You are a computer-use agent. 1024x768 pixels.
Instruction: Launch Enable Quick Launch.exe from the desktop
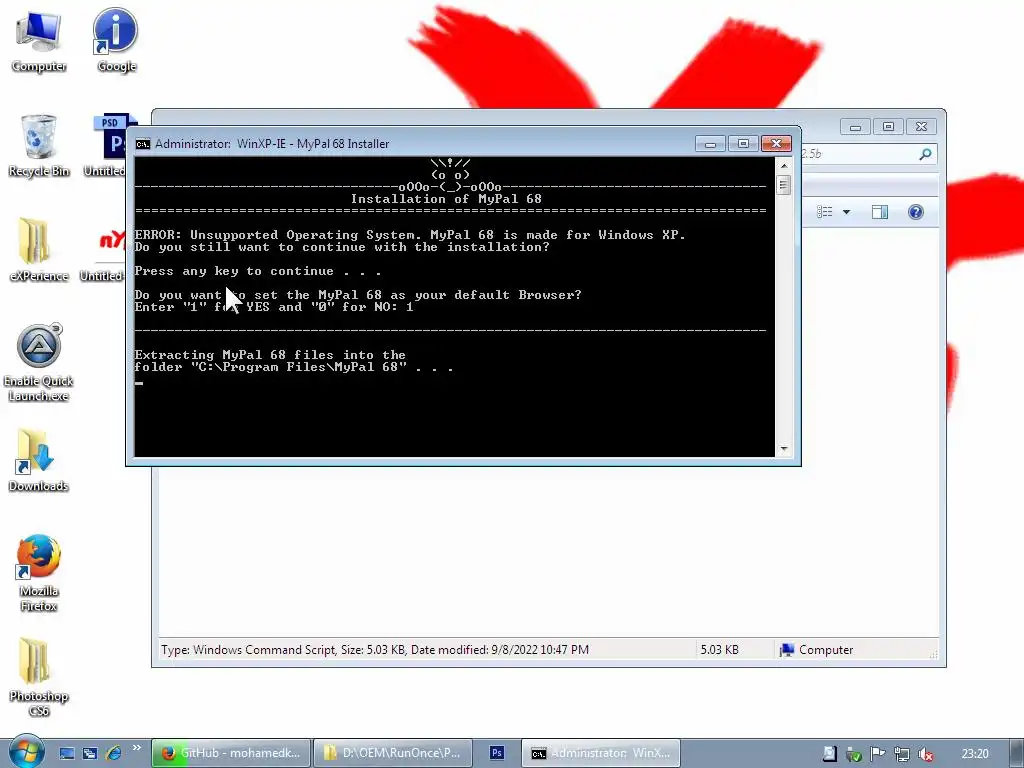pyautogui.click(x=39, y=362)
